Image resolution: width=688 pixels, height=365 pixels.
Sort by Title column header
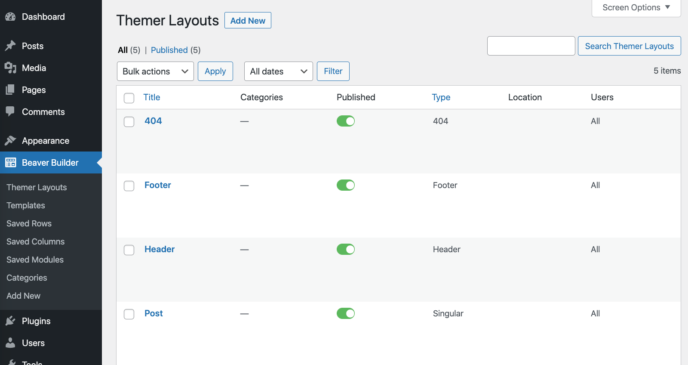tap(152, 97)
